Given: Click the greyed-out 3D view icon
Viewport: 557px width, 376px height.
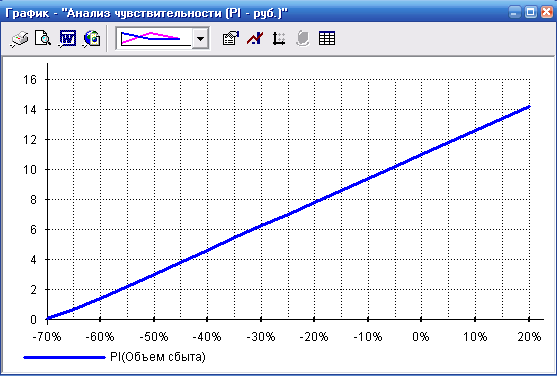Looking at the screenshot, I should tap(303, 38).
